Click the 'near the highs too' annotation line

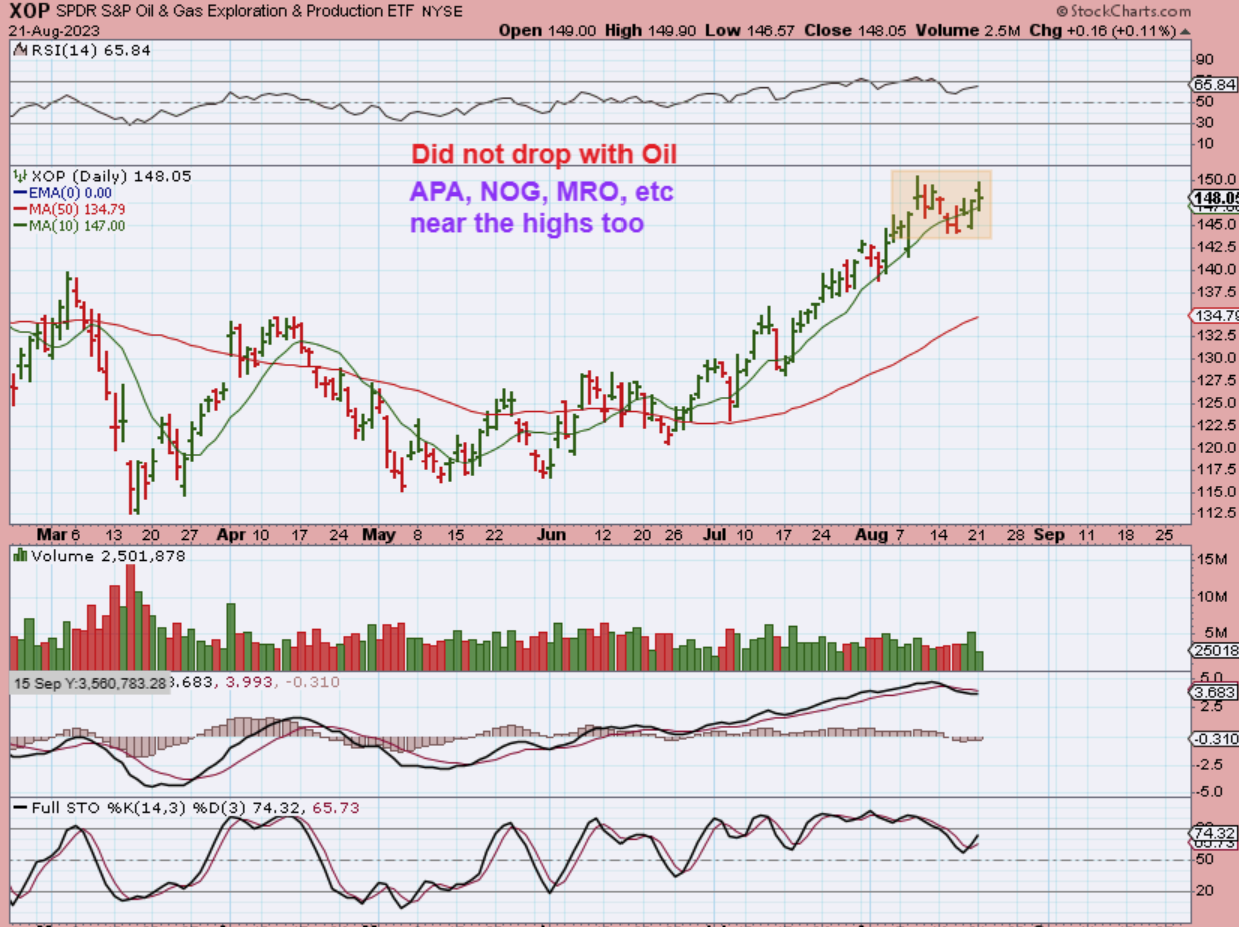pyautogui.click(x=527, y=224)
